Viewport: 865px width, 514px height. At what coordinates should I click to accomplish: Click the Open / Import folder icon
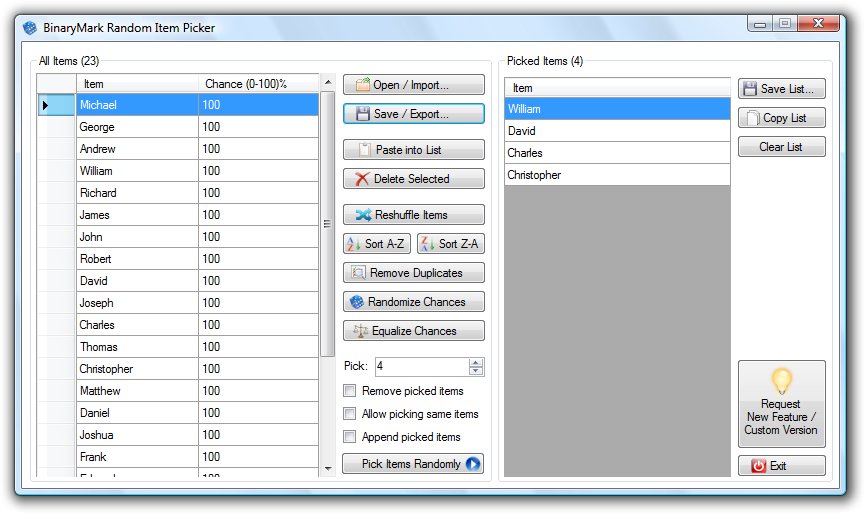(362, 85)
